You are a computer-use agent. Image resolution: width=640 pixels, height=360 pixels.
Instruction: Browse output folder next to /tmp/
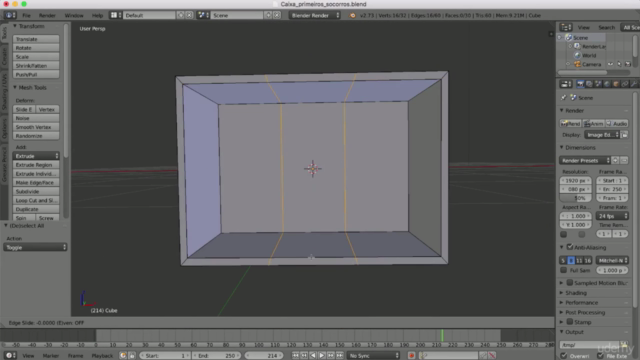click(x=624, y=344)
